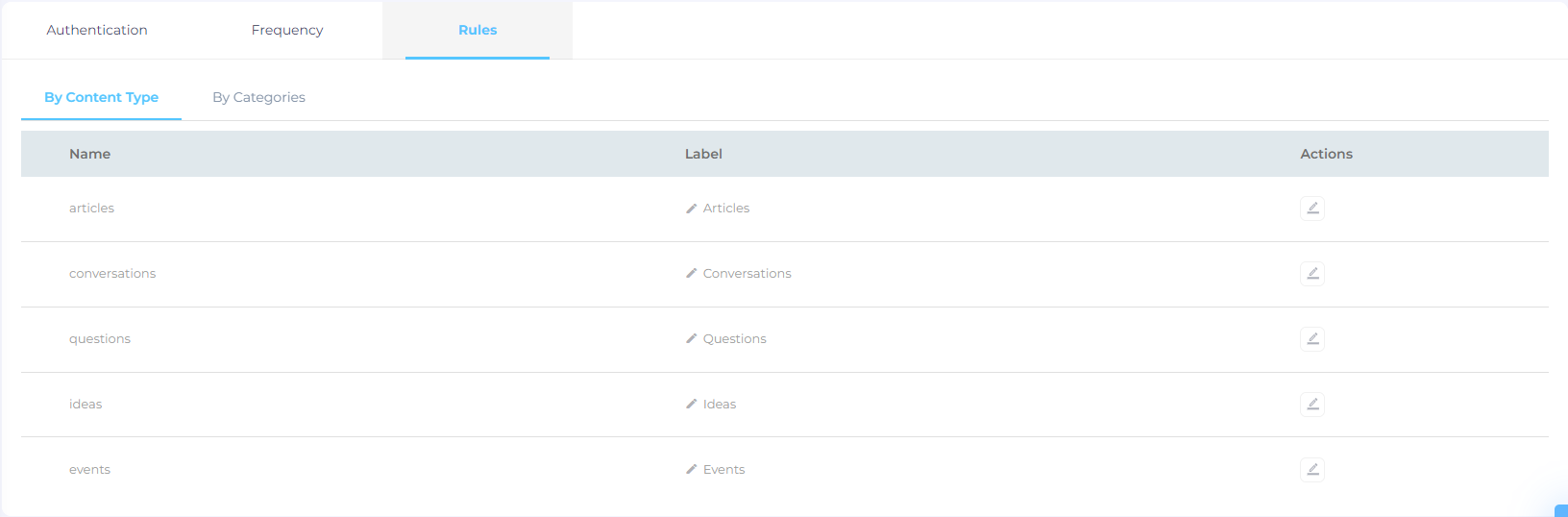
Task: Click pencil icon beside Articles label
Action: (691, 209)
